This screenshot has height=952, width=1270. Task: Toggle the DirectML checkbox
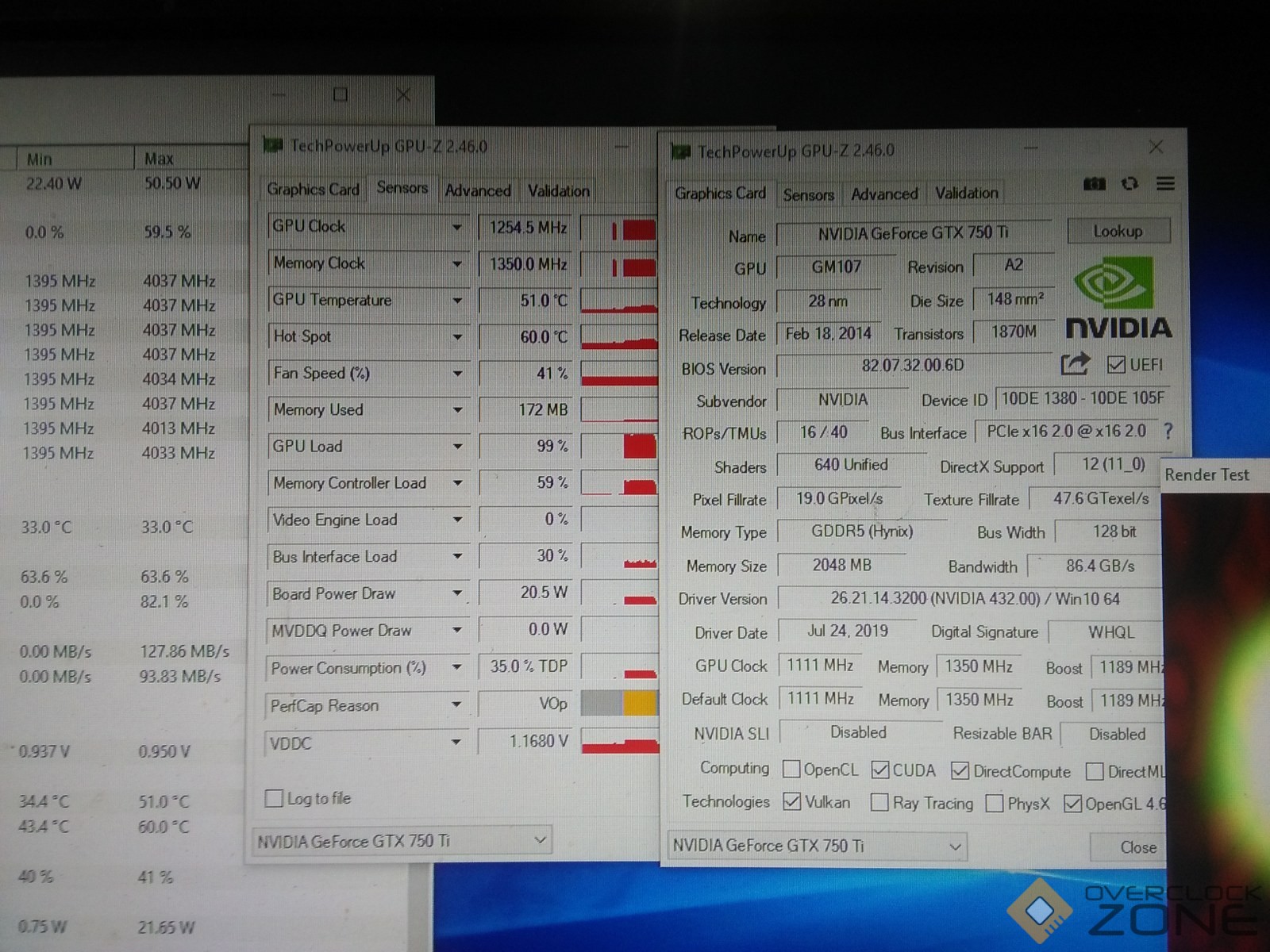(1095, 771)
